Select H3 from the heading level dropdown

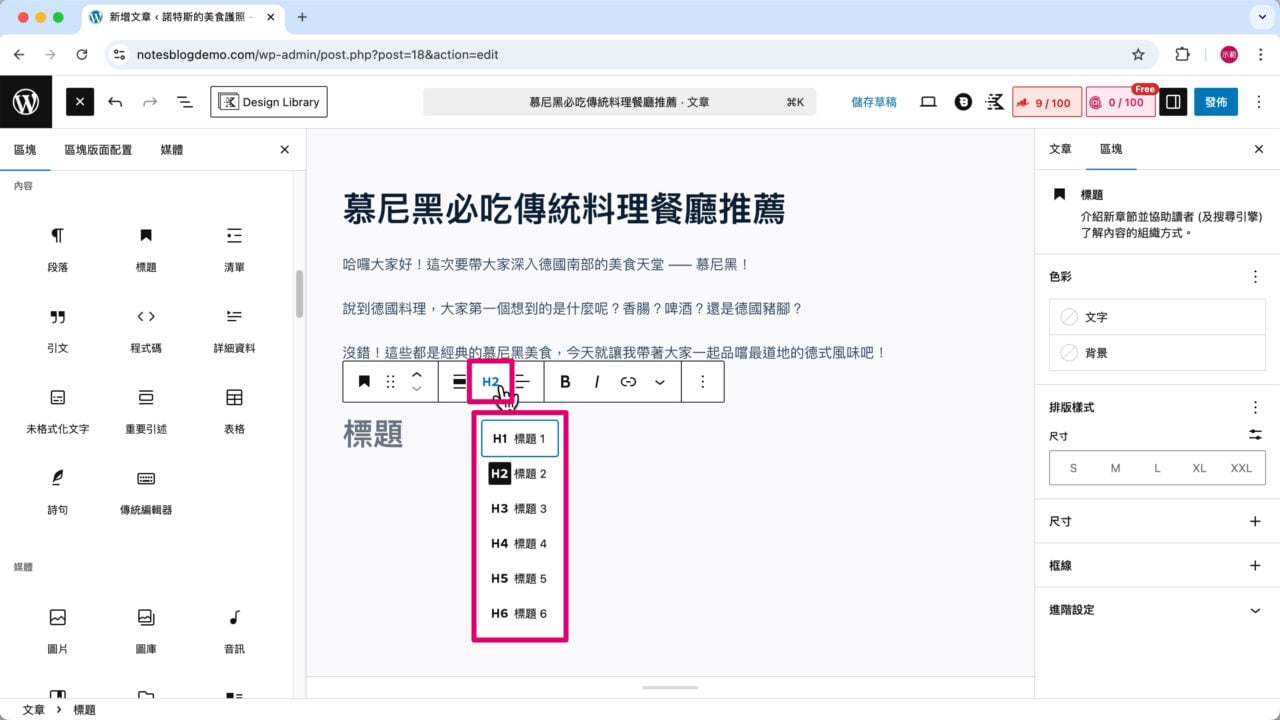519,508
